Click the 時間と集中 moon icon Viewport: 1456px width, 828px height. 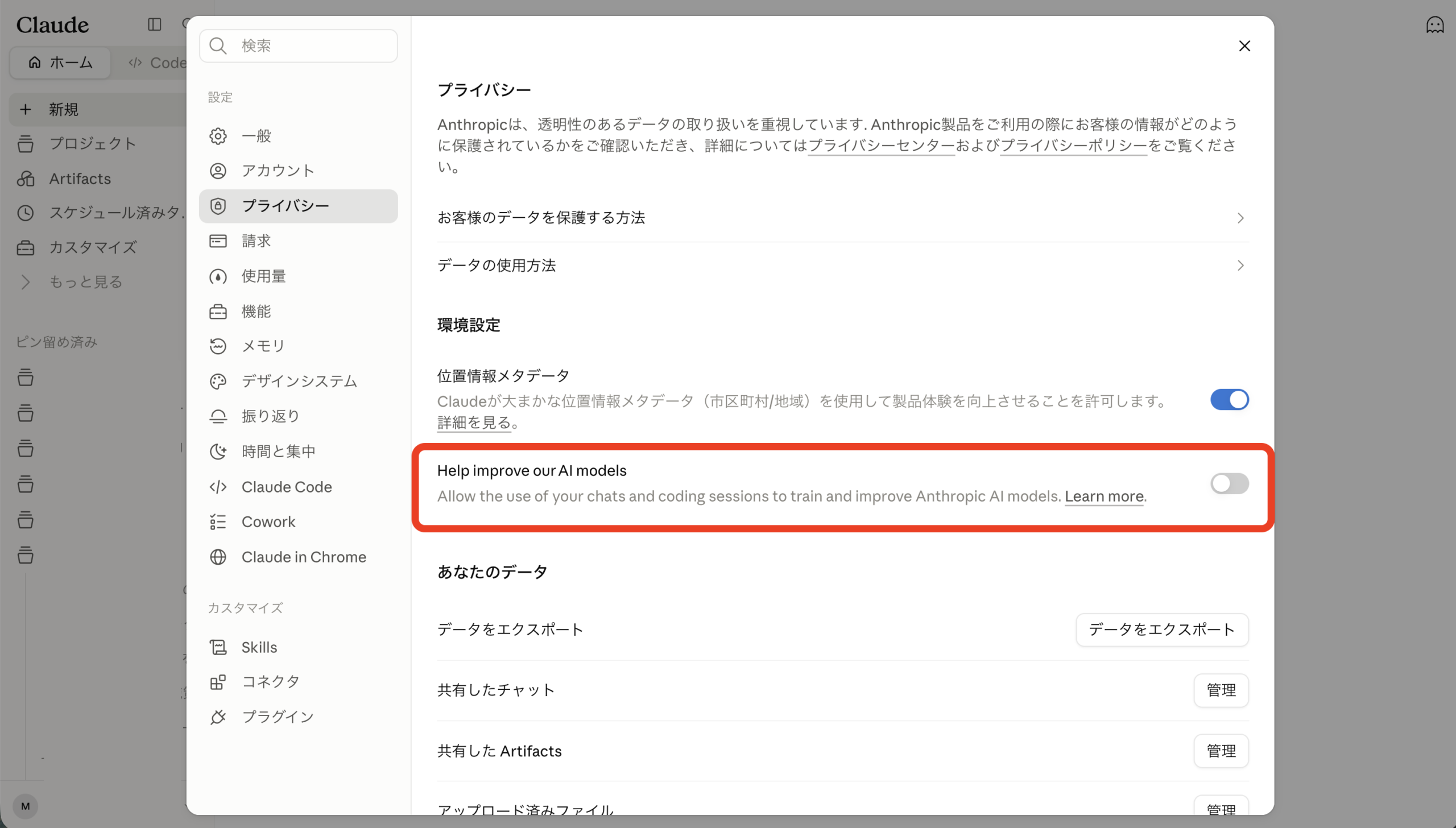(x=218, y=452)
